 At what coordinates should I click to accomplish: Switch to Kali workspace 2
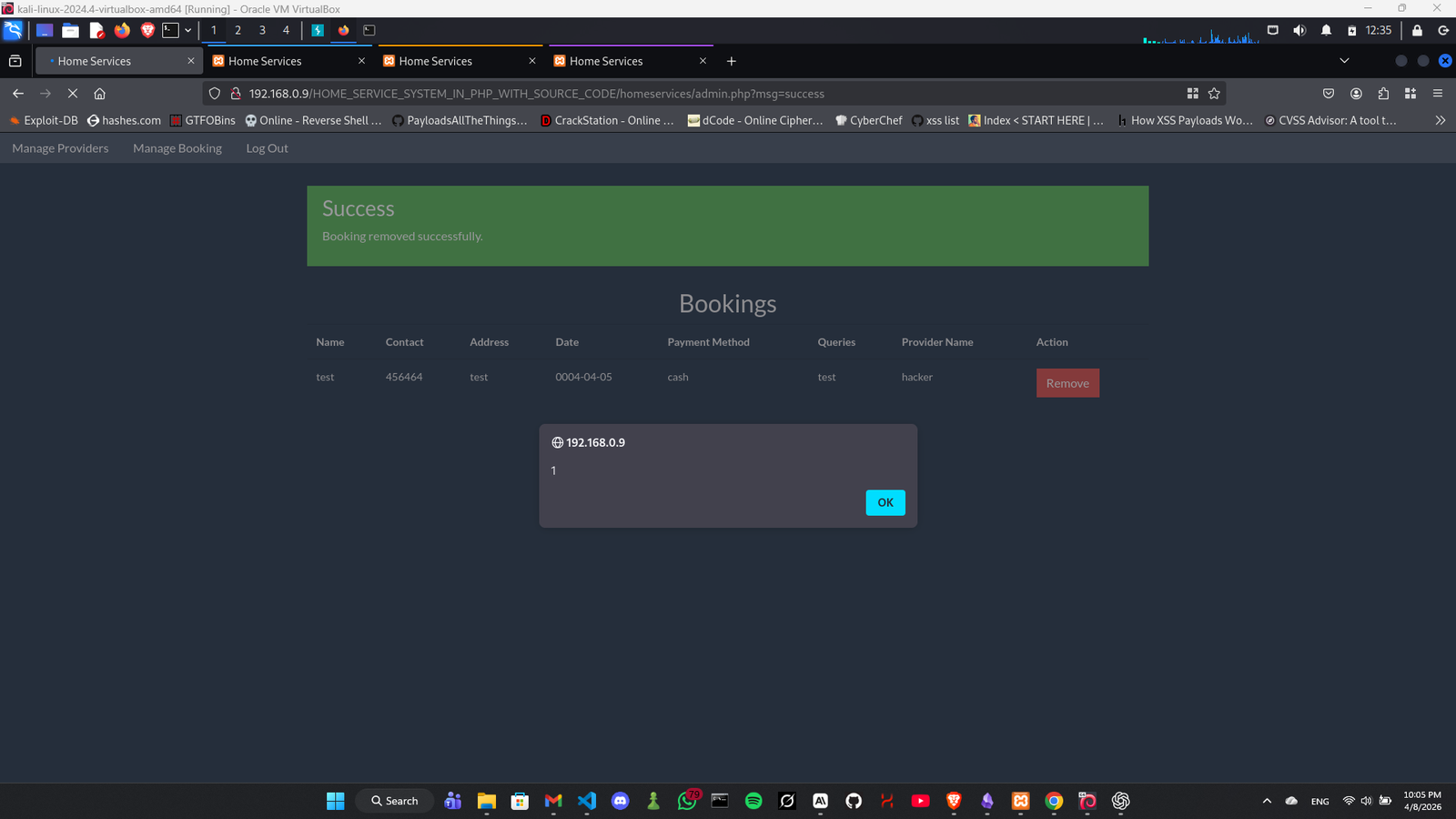click(x=238, y=30)
